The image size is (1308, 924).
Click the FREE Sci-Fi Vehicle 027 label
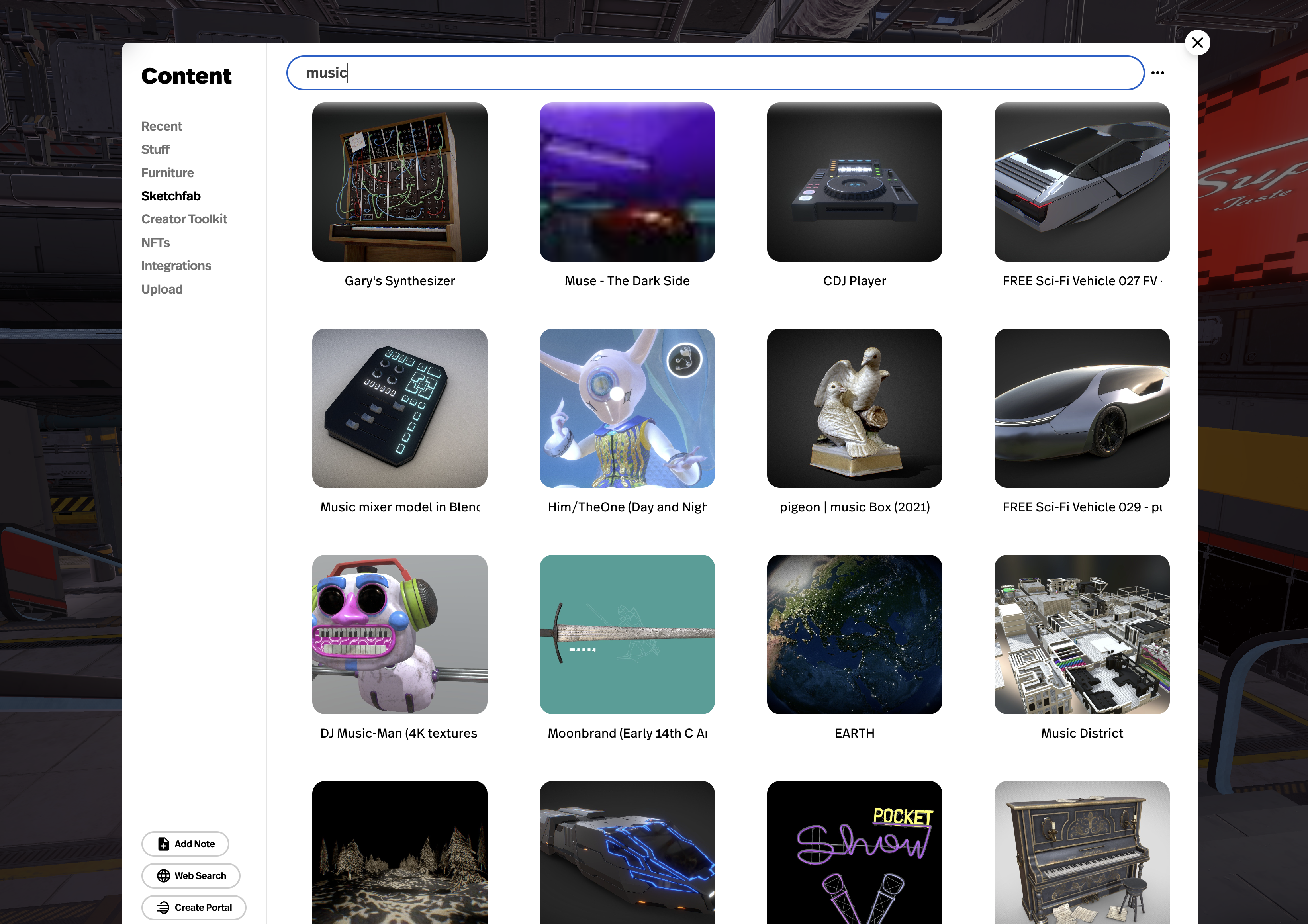[1082, 281]
